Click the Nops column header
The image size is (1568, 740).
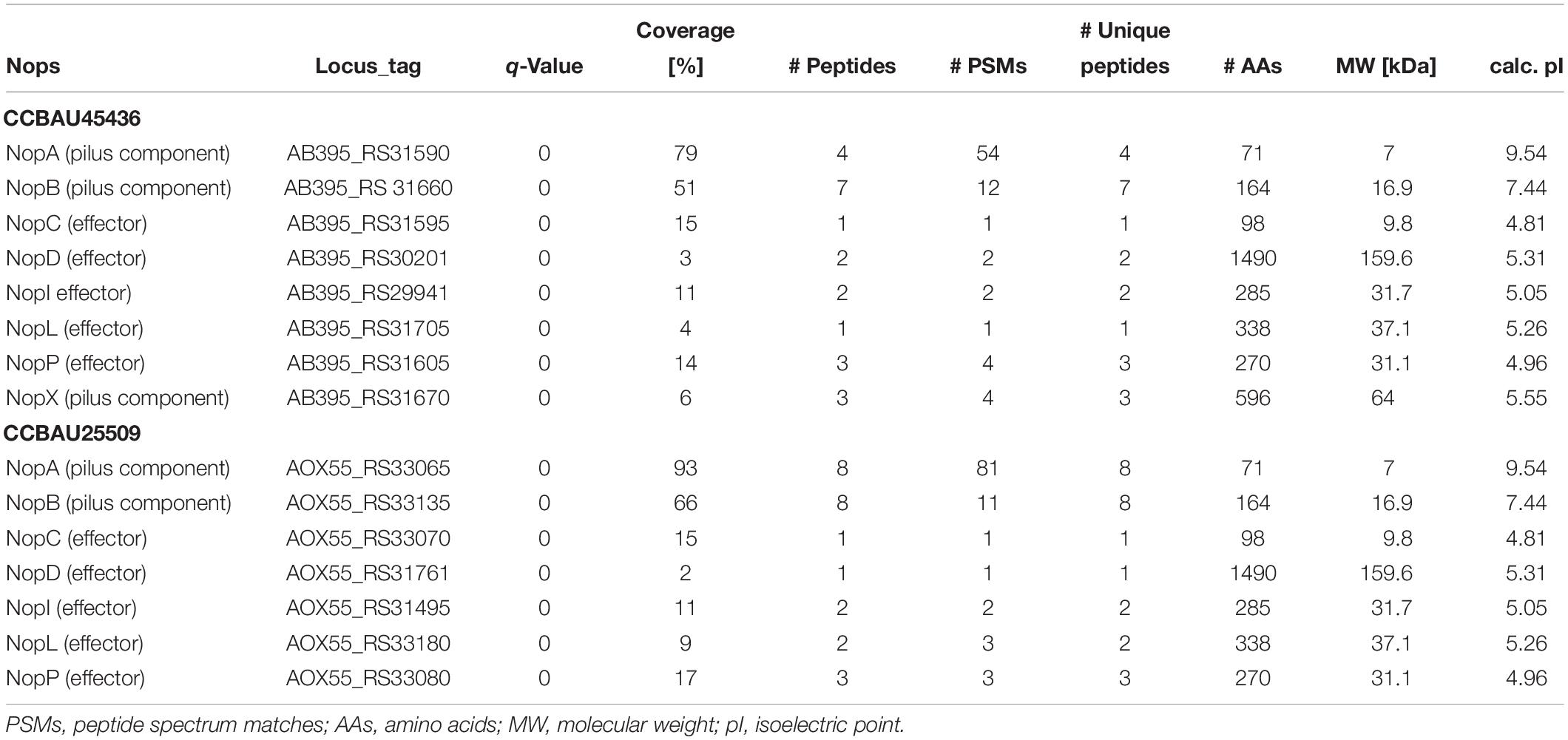pos(33,67)
